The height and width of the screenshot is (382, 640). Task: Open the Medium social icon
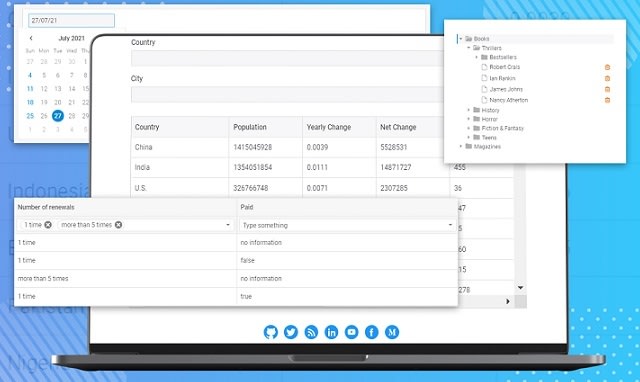[x=392, y=332]
